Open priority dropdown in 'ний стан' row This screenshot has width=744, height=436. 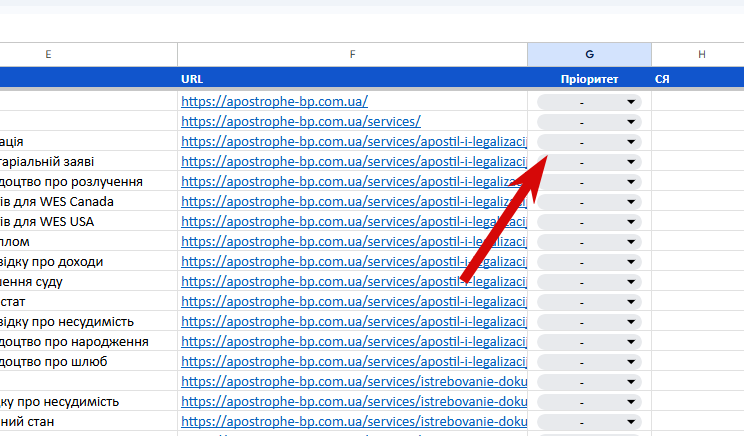point(589,422)
